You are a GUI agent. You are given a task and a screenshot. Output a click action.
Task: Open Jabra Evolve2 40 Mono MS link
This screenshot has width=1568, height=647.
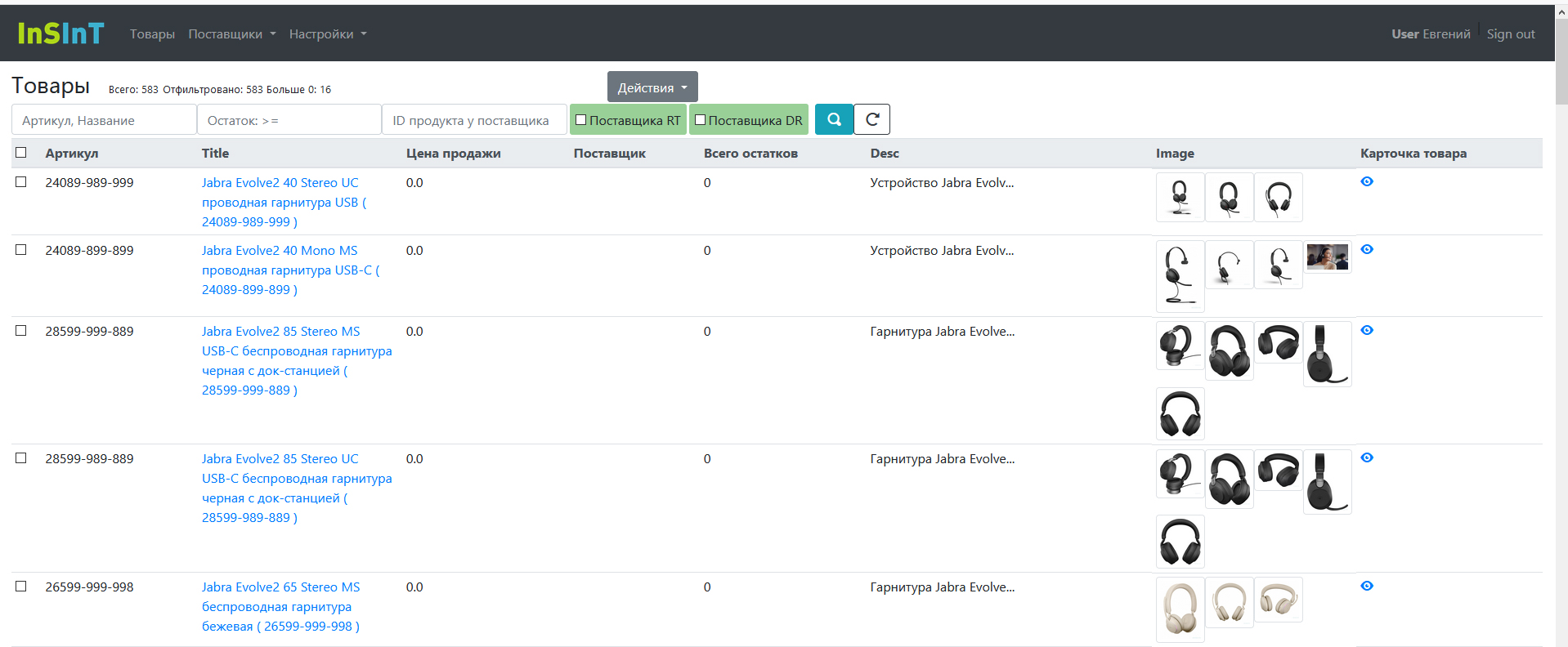point(279,251)
